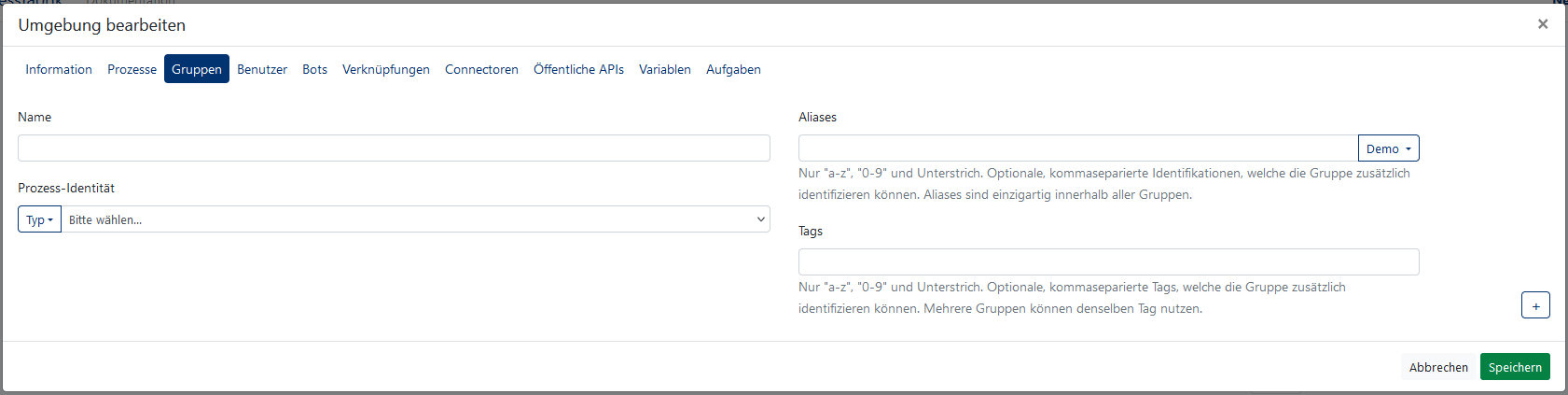Close the Umgebung bearbeiten dialog
Viewport: 1568px width, 395px height.
pyautogui.click(x=1543, y=24)
